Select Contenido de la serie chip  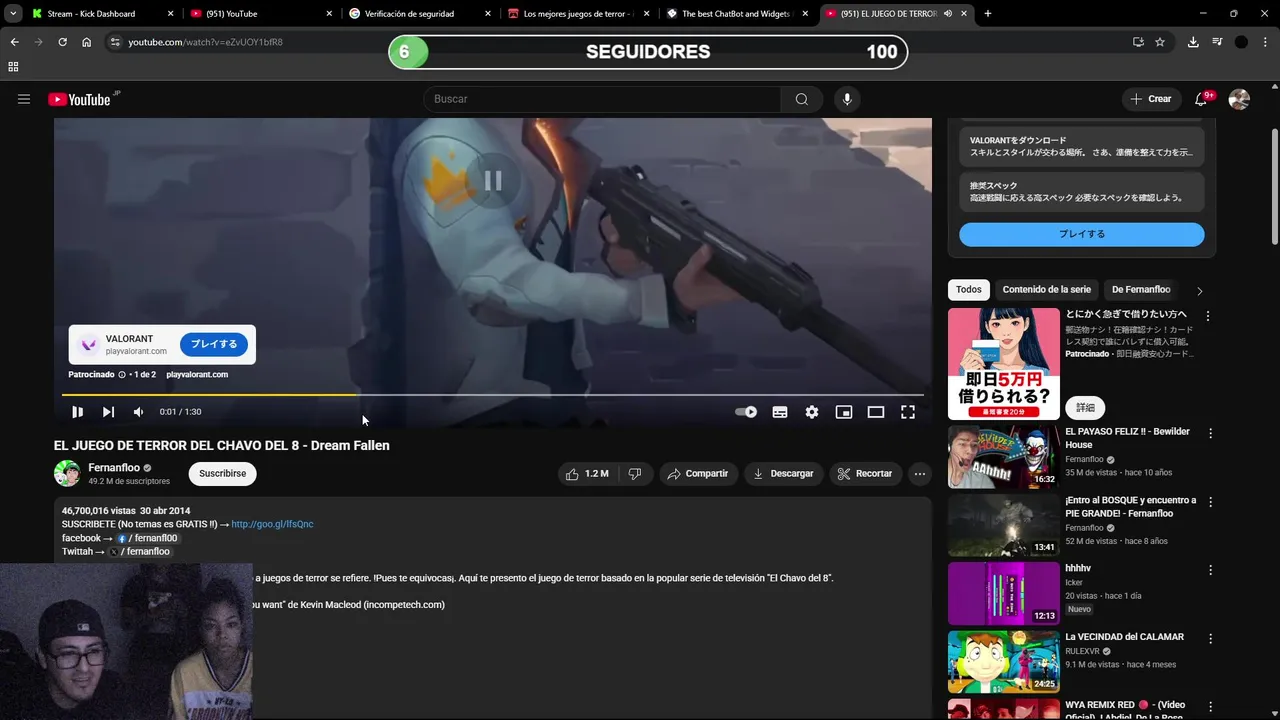coord(1047,290)
